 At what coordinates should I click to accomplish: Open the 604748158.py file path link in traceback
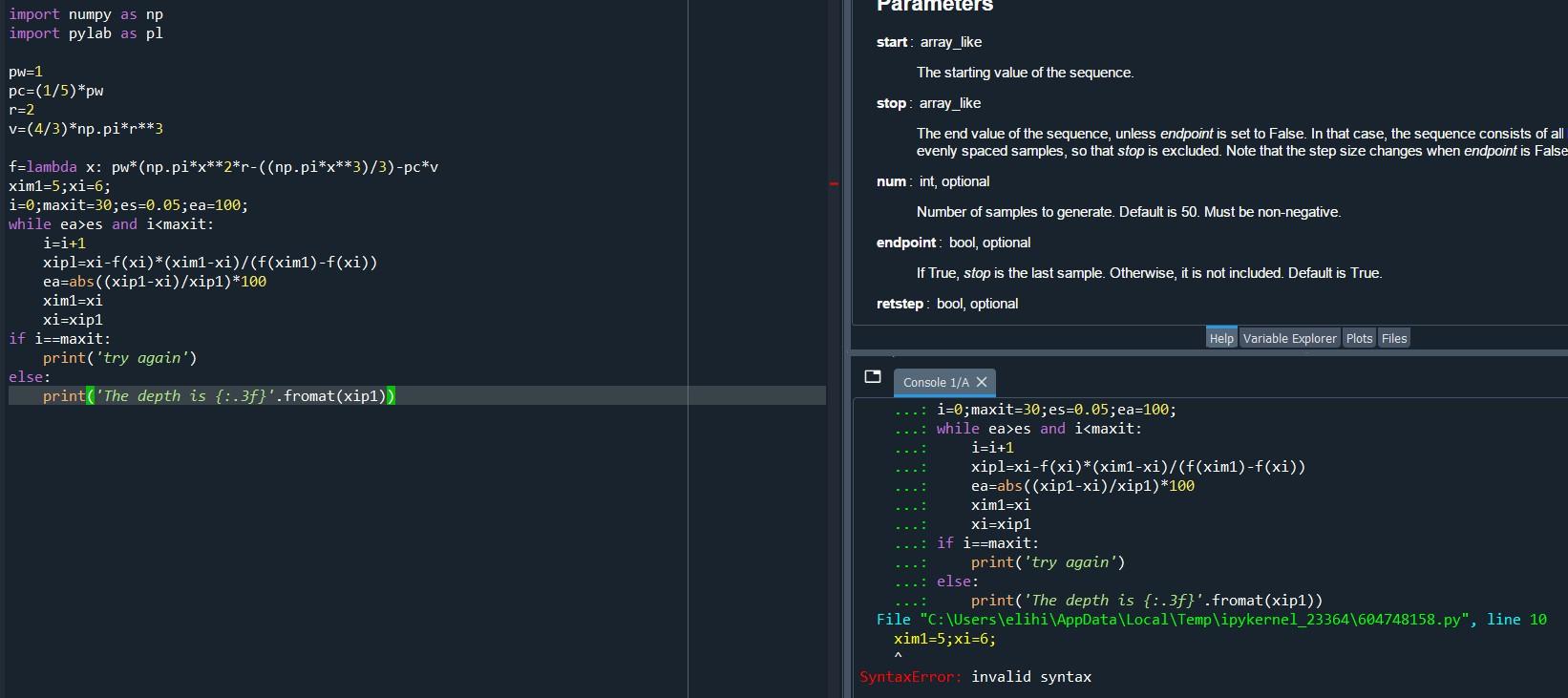click(x=1194, y=620)
